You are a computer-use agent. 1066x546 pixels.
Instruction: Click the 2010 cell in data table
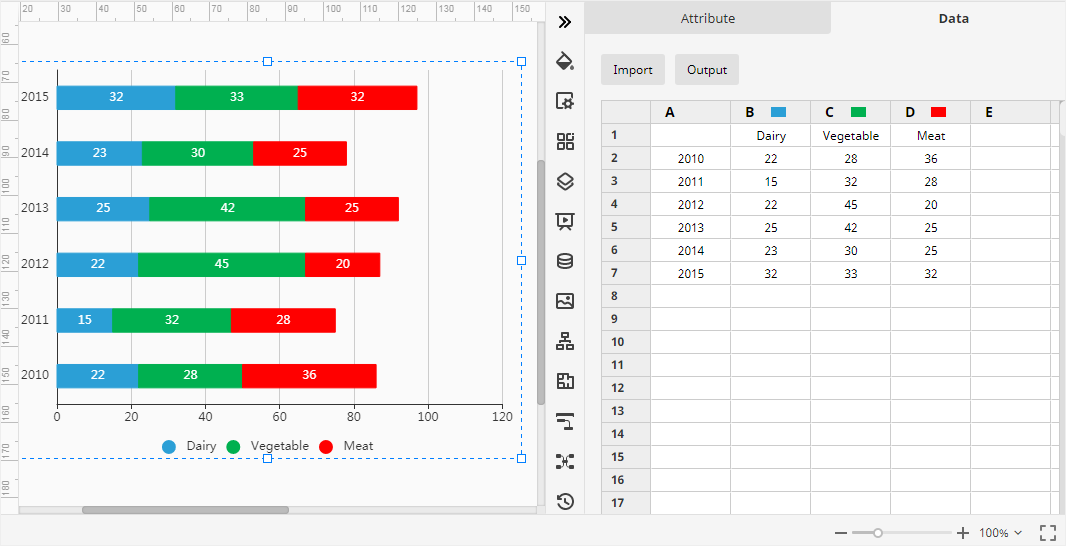click(x=690, y=158)
